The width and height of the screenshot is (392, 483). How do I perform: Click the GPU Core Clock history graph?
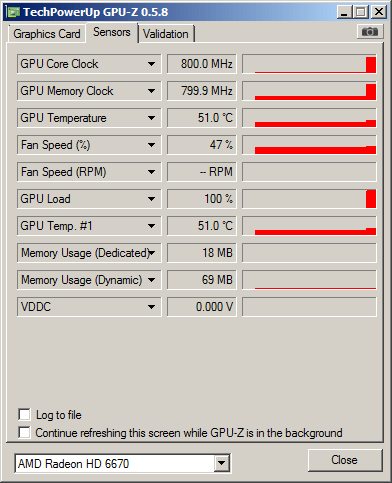pyautogui.click(x=309, y=64)
